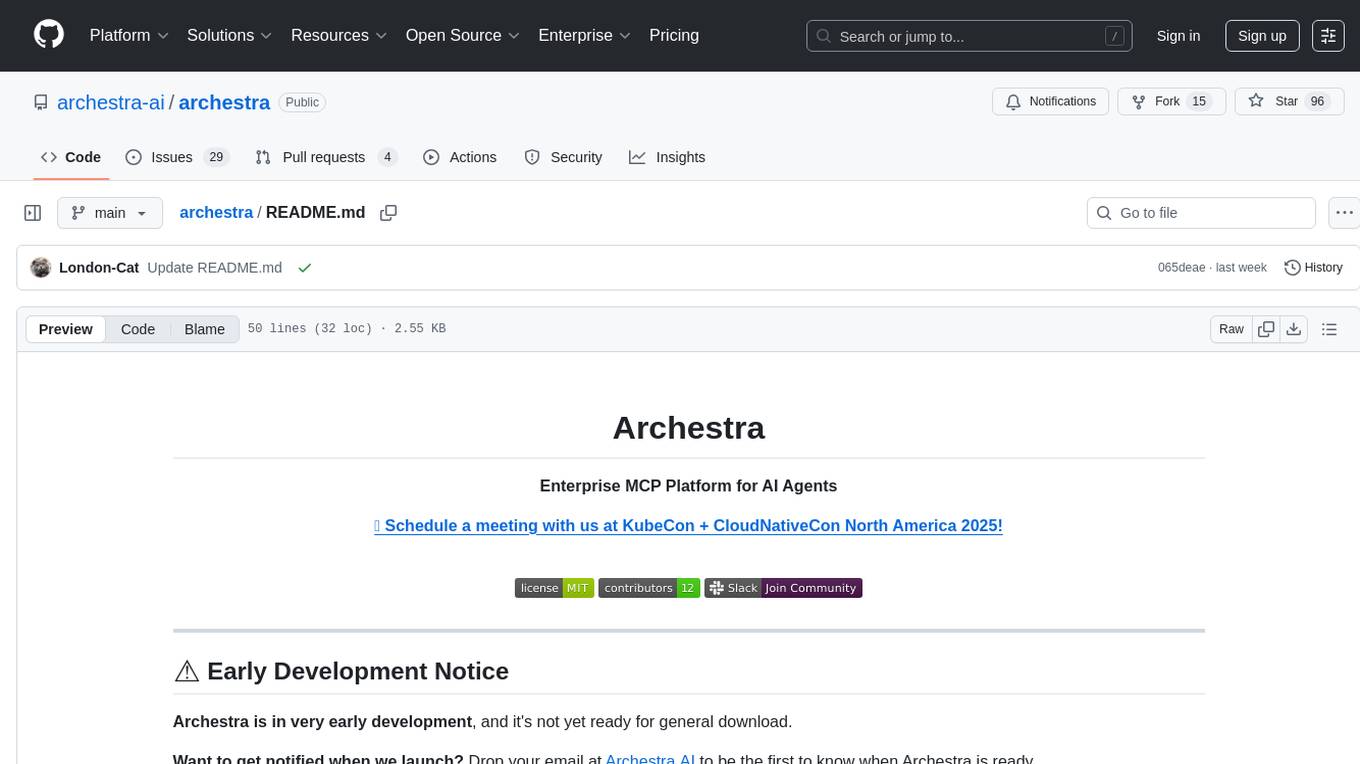
Task: Open commit 065deae
Action: click(x=1182, y=268)
